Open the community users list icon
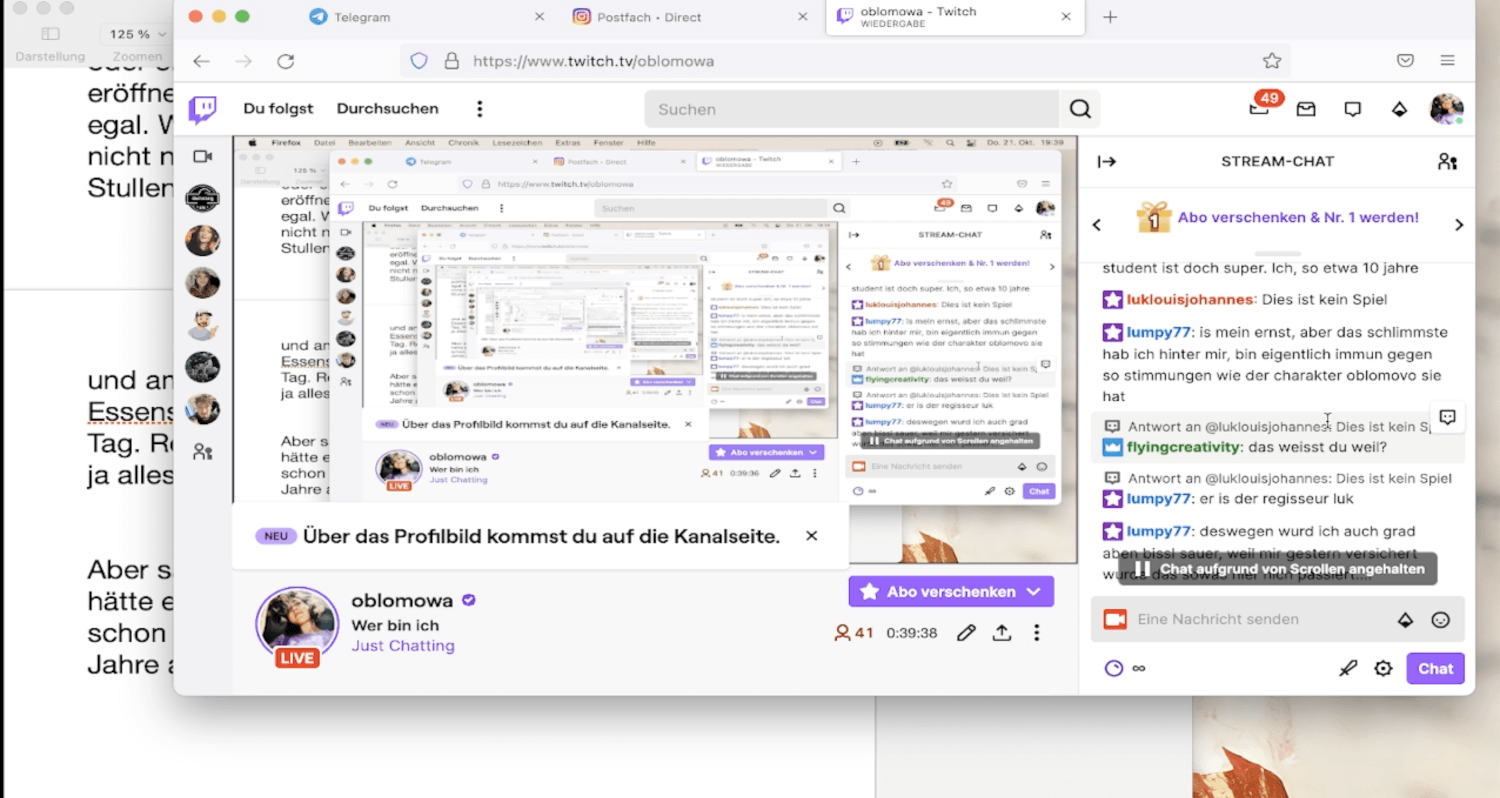Image resolution: width=1500 pixels, height=798 pixels. point(1446,162)
